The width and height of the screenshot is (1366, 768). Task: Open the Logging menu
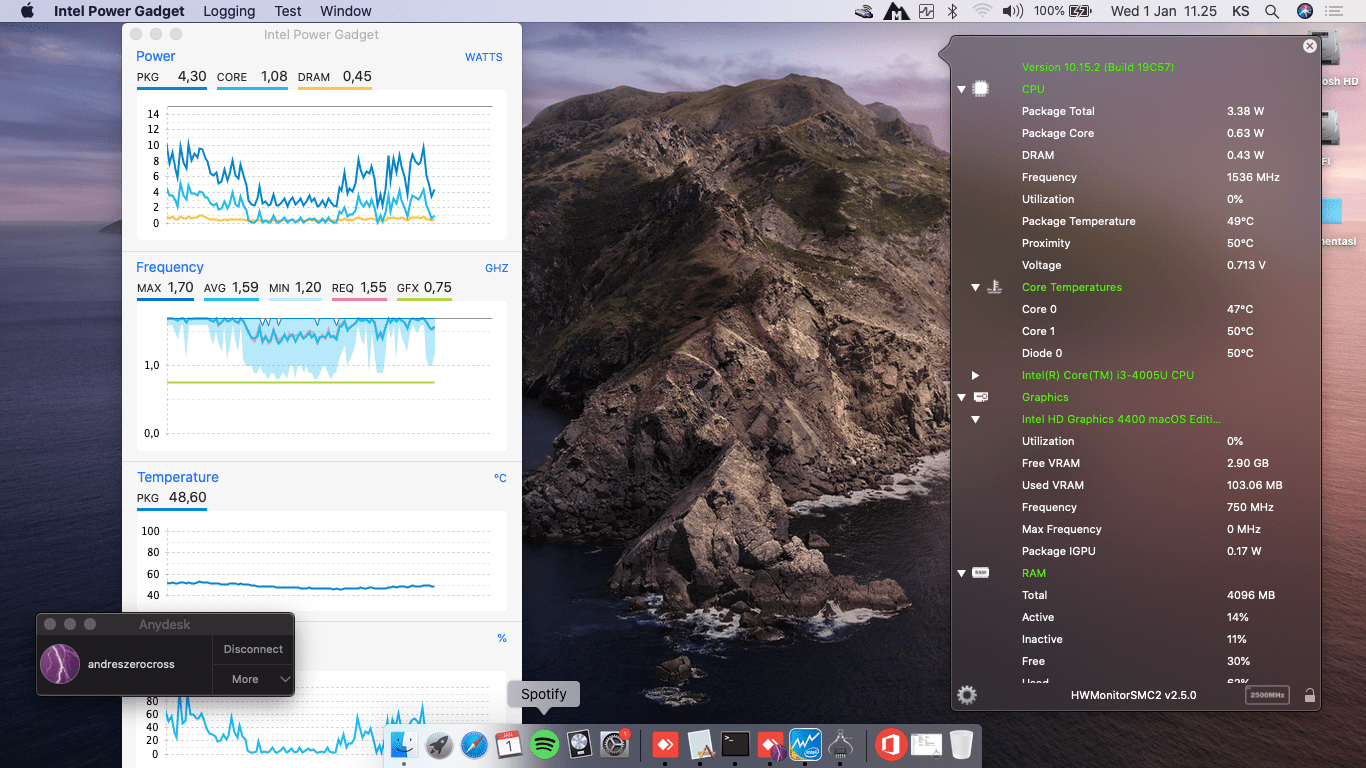tap(229, 11)
